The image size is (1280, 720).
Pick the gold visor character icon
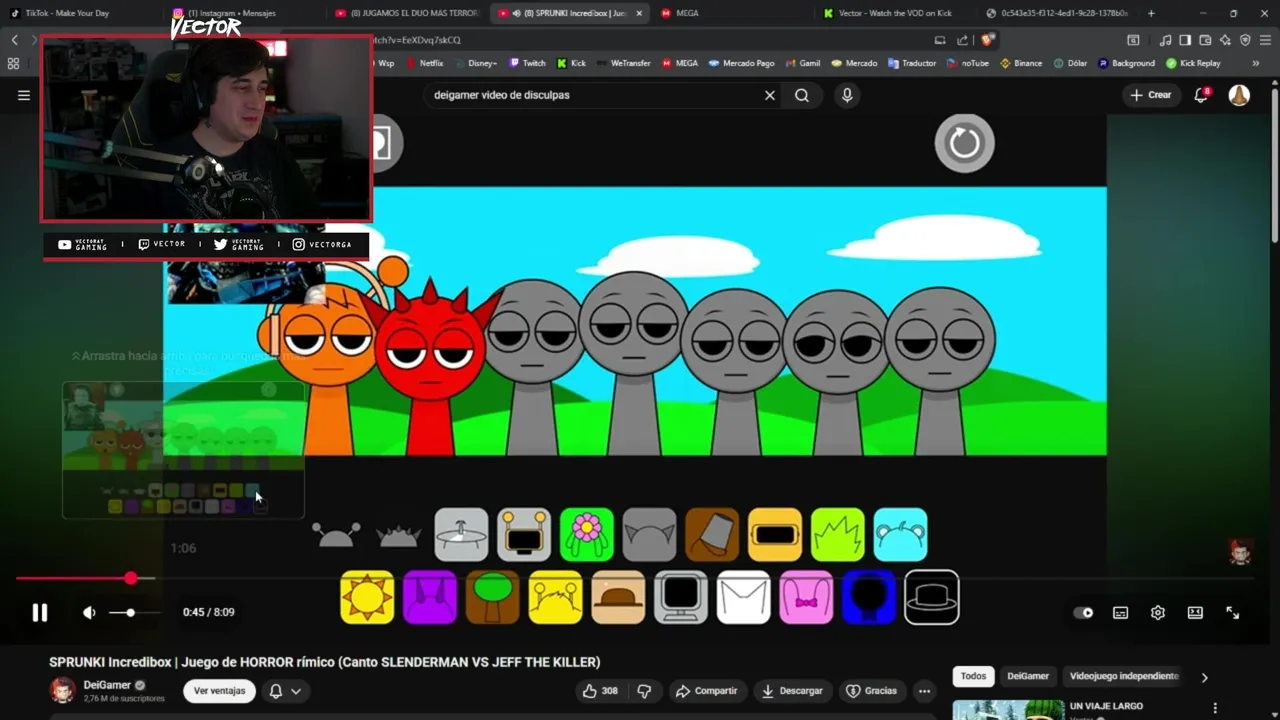[x=775, y=535]
